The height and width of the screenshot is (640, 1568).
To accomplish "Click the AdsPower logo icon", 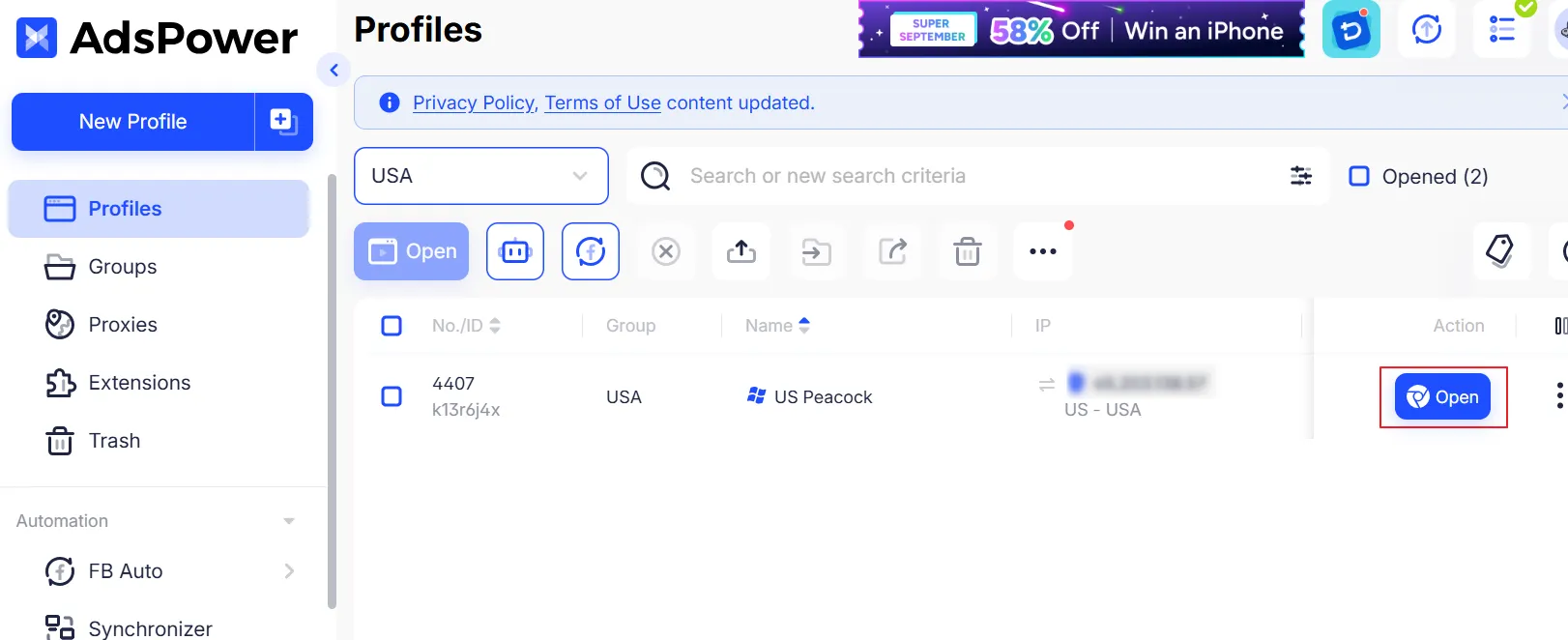I will coord(37,38).
